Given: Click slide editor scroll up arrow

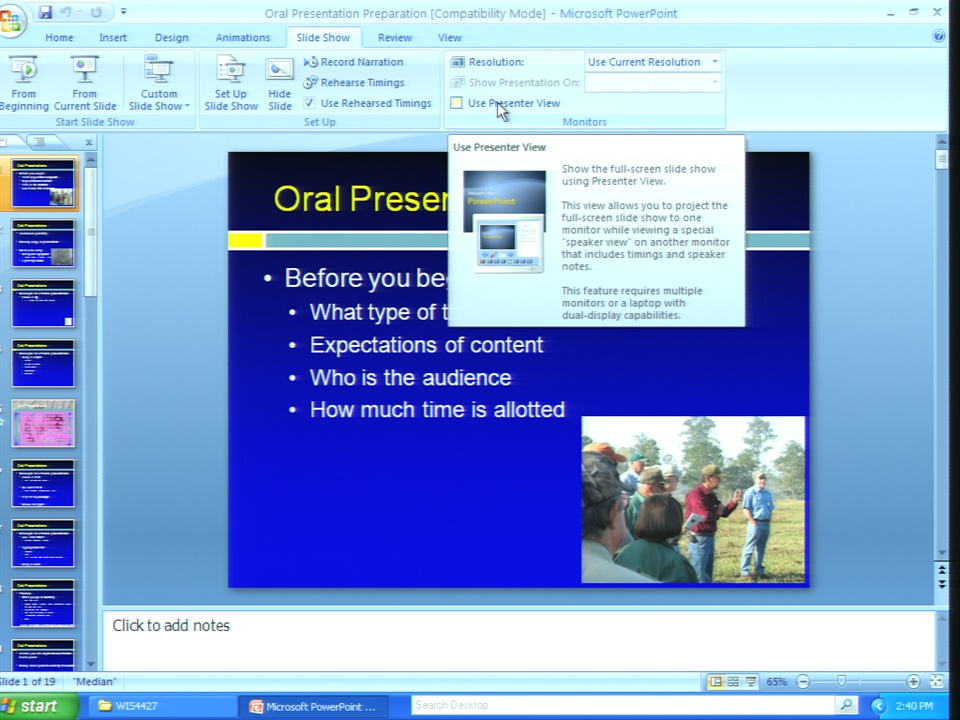Looking at the screenshot, I should [x=942, y=141].
